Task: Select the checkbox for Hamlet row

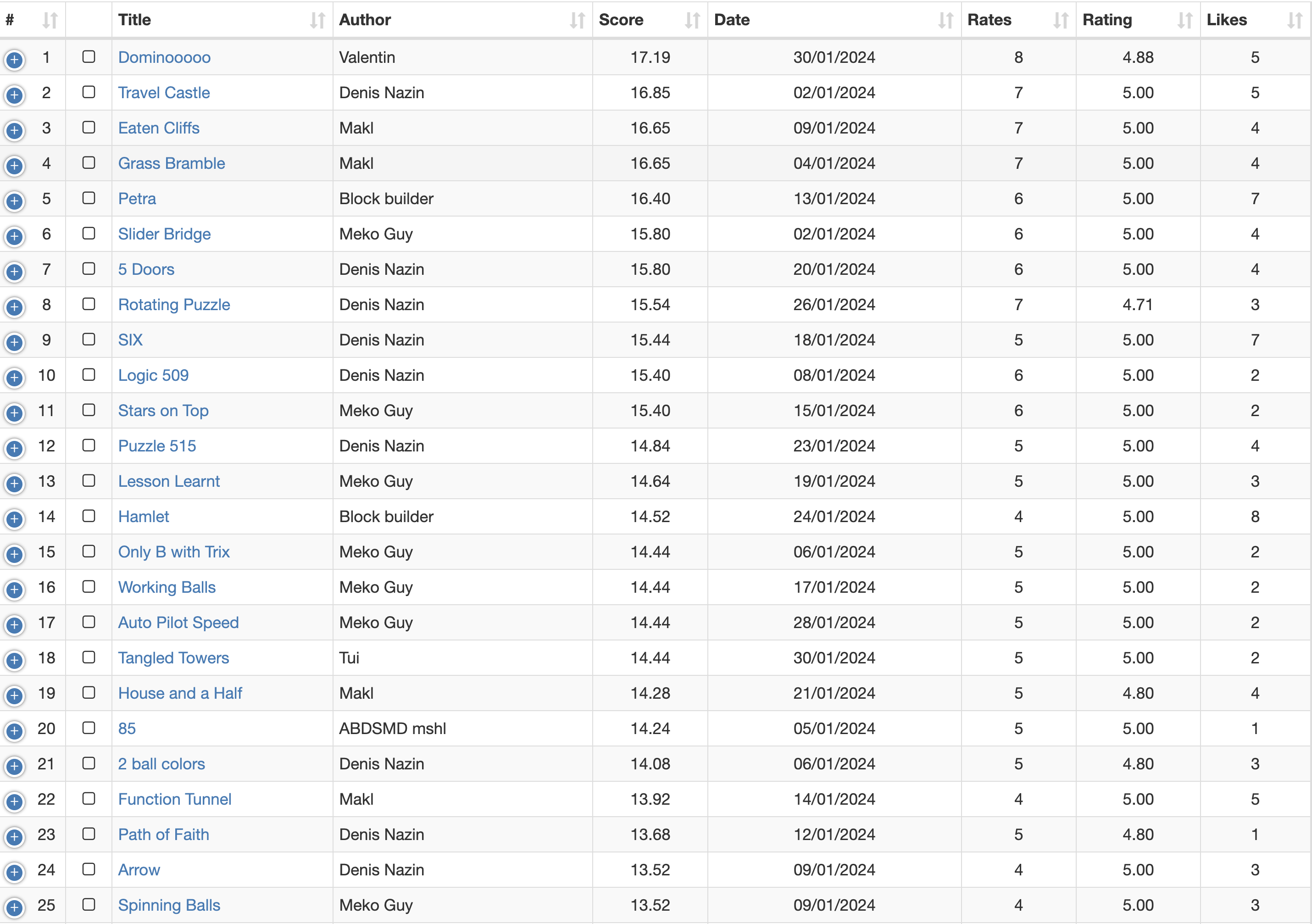Action: [x=89, y=516]
